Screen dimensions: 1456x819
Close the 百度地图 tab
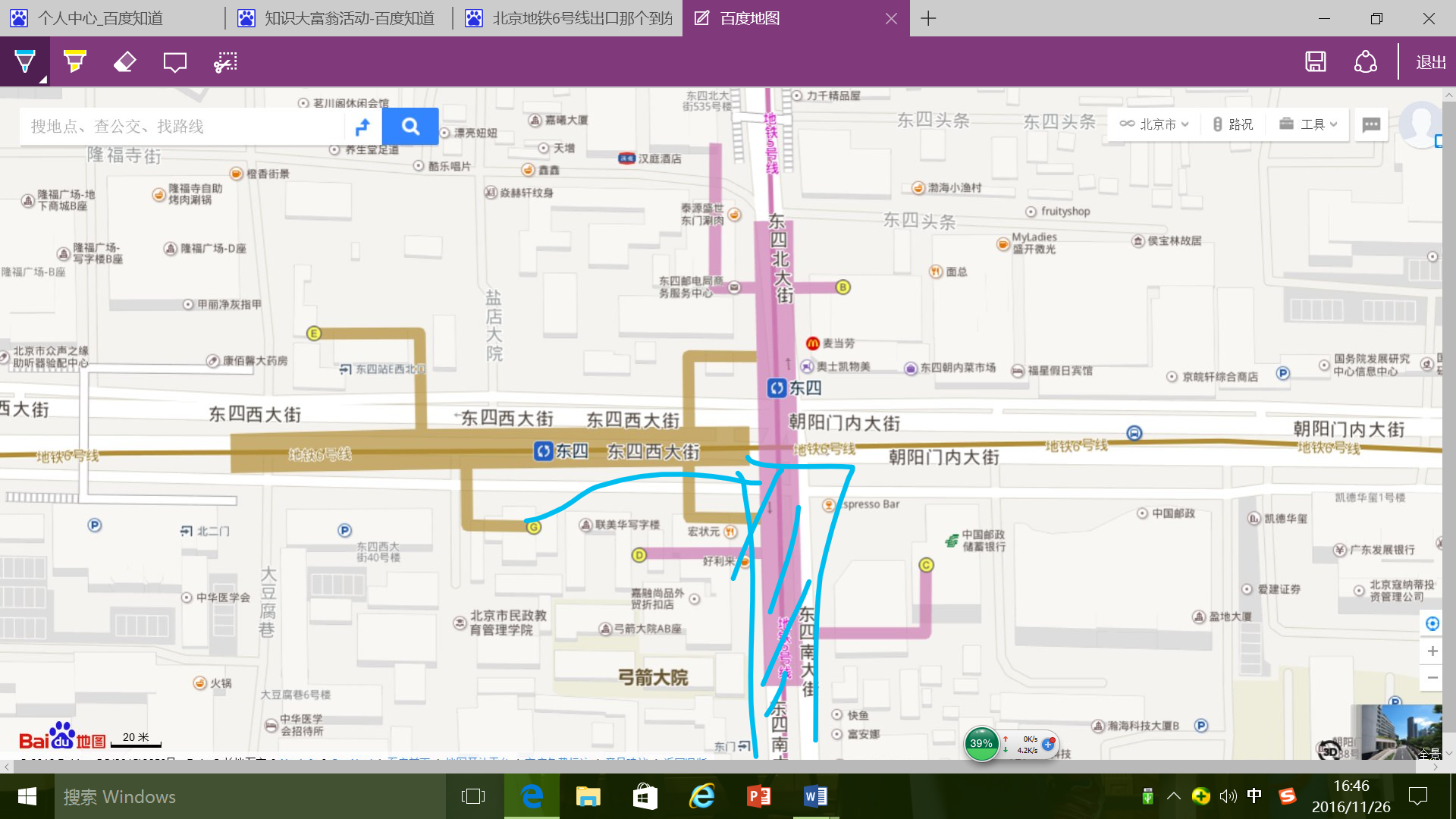891,18
